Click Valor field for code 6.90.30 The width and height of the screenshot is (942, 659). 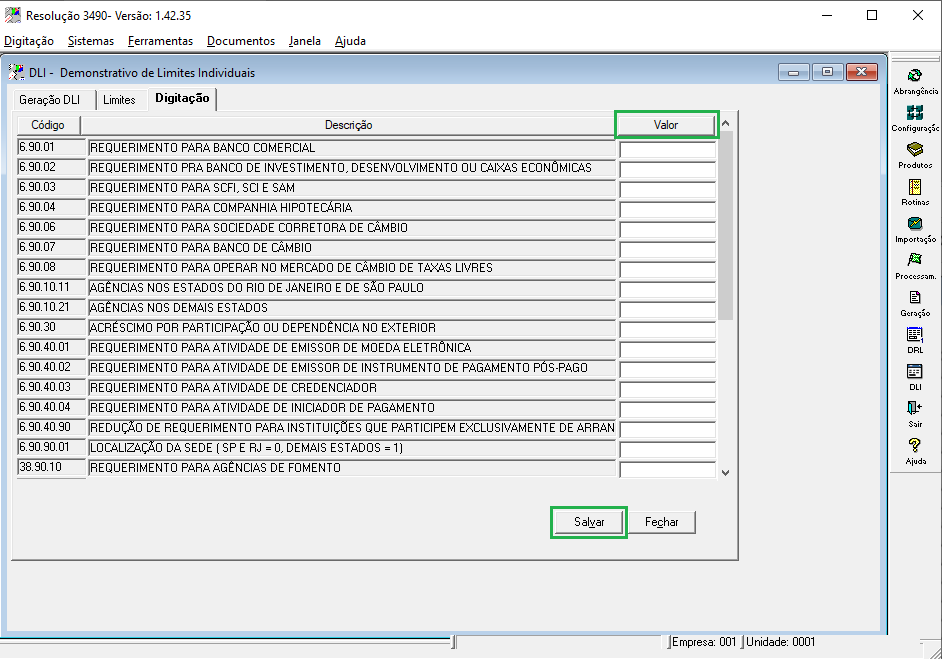click(667, 329)
